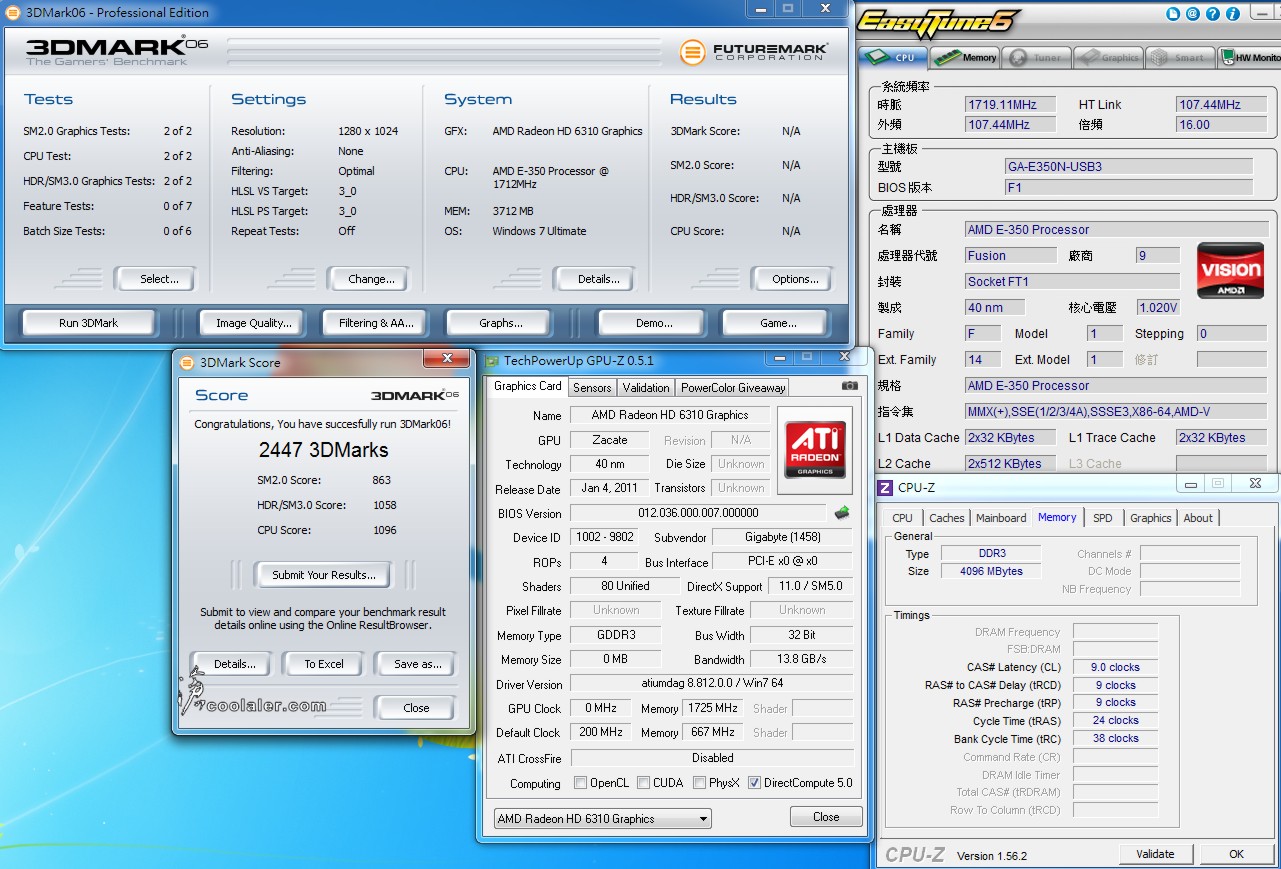Uncheck DirectCompute 5.0 checkbox in GPU-Z
This screenshot has width=1281, height=869.
coord(755,783)
